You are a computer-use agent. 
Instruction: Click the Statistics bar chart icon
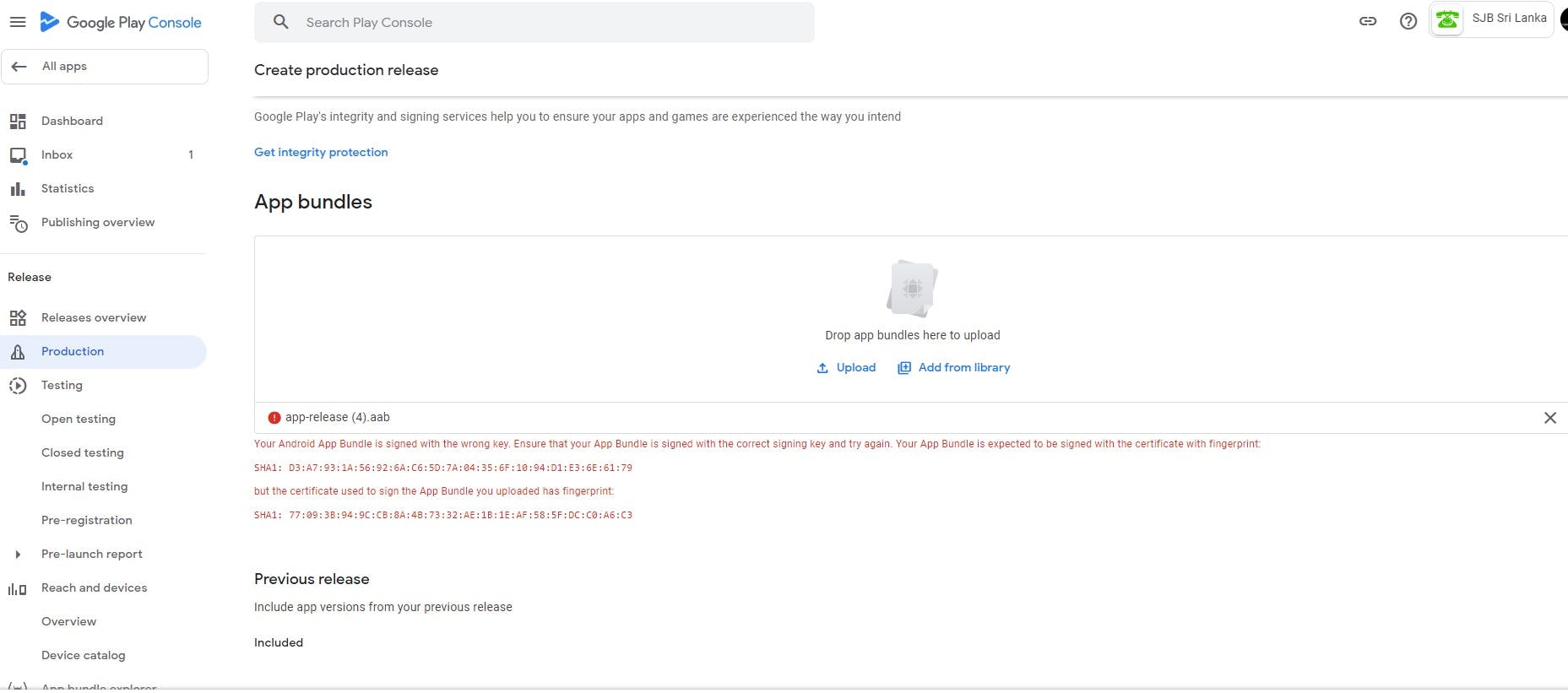click(x=18, y=189)
